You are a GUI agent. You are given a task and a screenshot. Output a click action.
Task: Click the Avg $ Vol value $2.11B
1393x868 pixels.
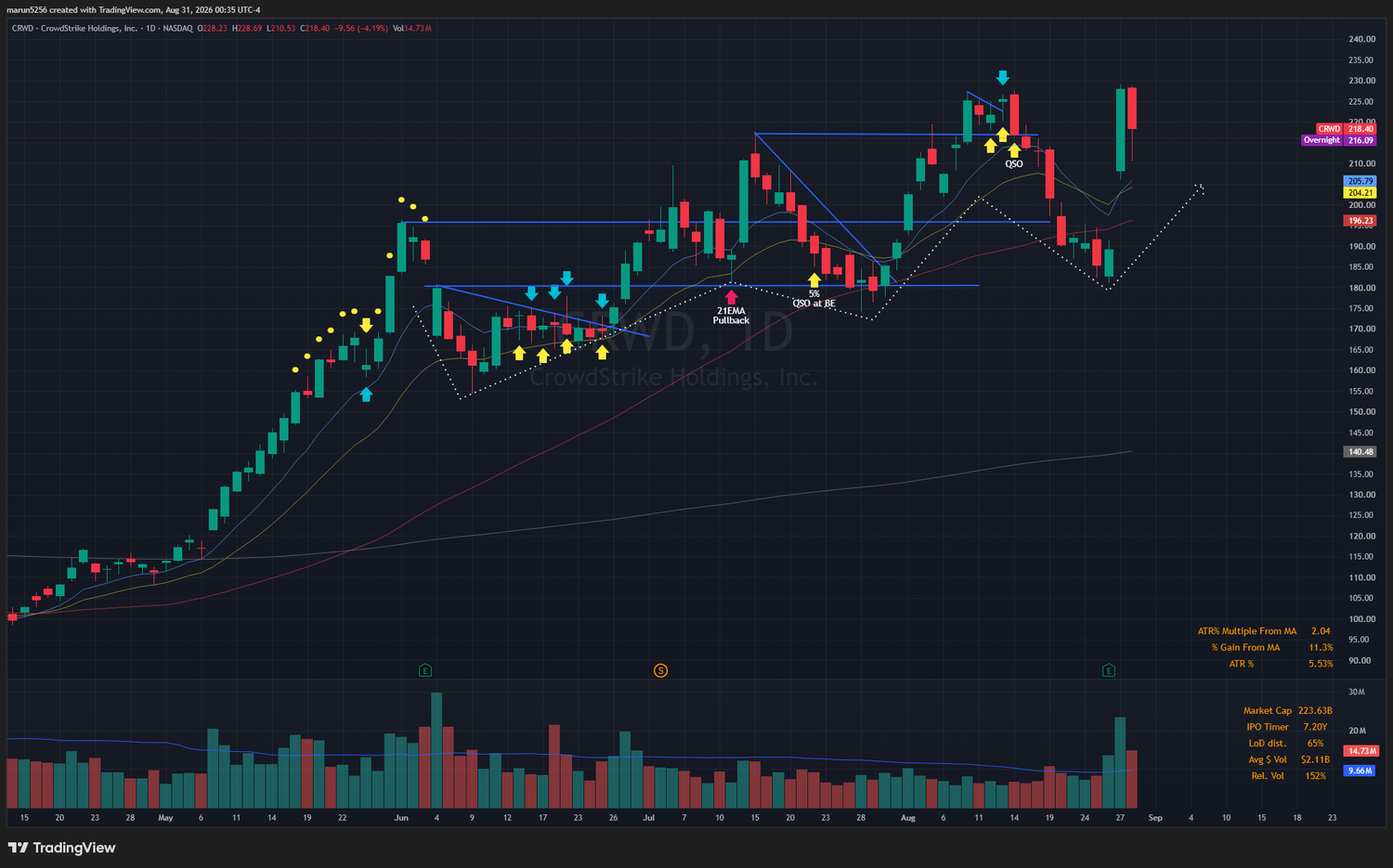(x=1315, y=760)
